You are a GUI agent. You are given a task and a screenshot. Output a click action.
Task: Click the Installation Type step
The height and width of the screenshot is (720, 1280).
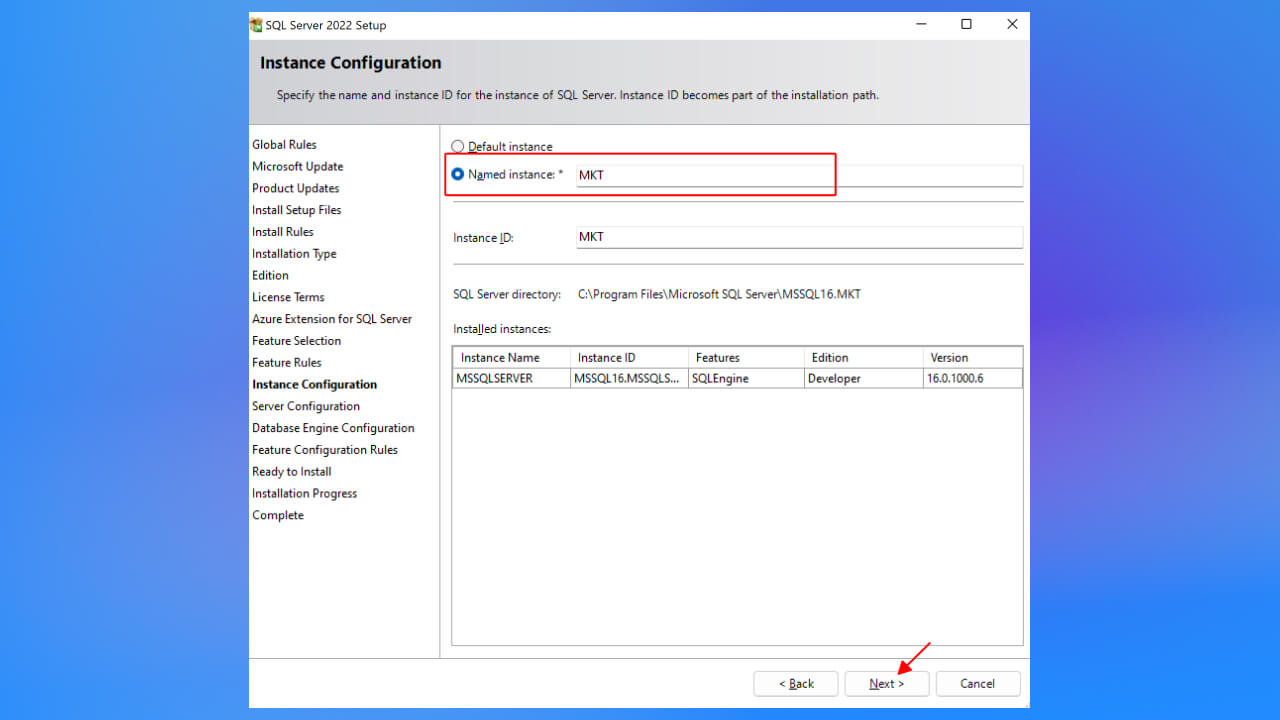click(294, 254)
